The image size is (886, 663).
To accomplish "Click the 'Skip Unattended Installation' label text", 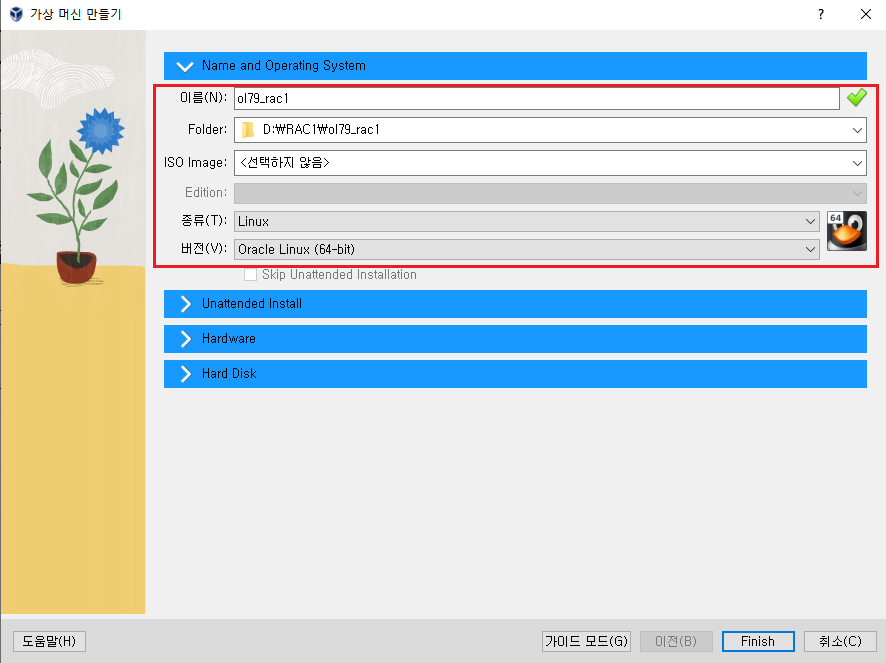I will (x=339, y=275).
